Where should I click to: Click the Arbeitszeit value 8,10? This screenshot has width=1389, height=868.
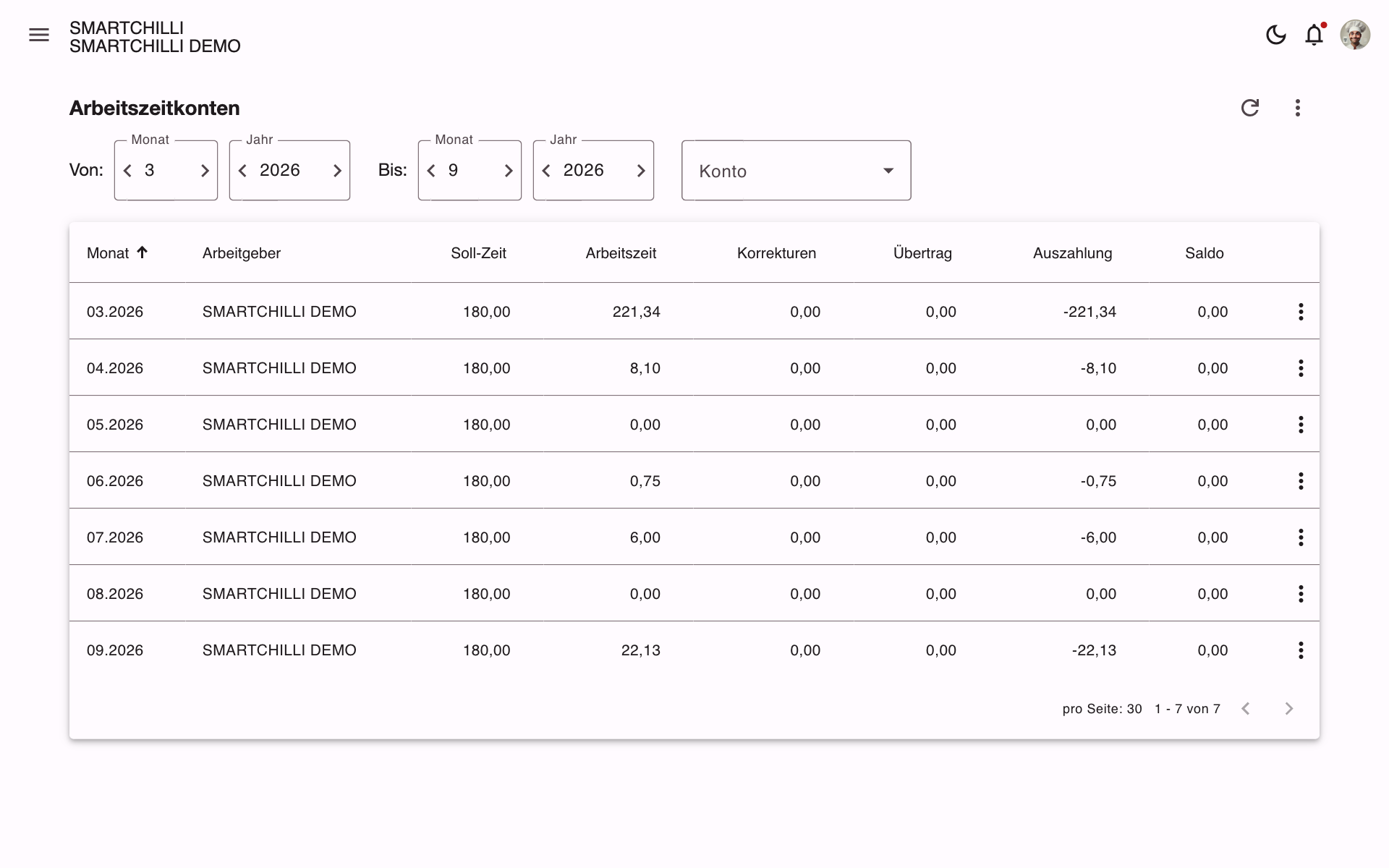[645, 368]
